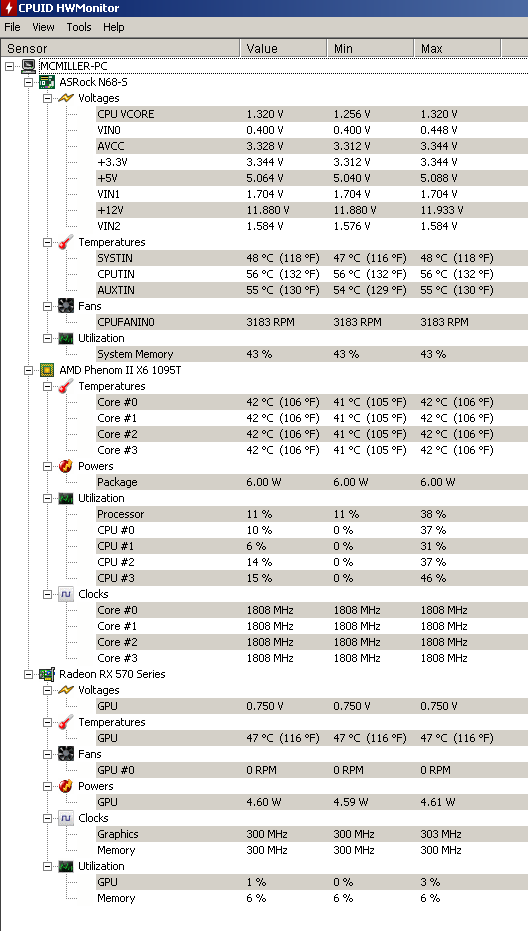Click the Max column header

457,48
